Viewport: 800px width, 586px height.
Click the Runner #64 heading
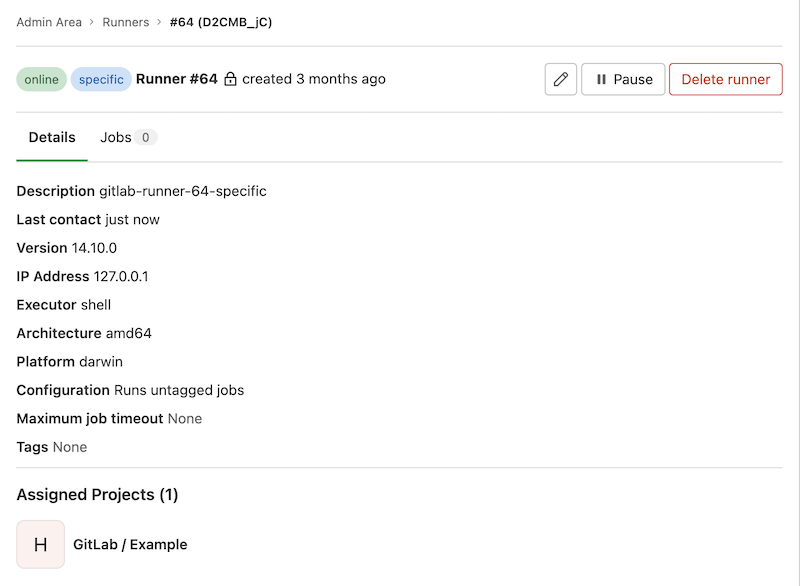point(176,79)
